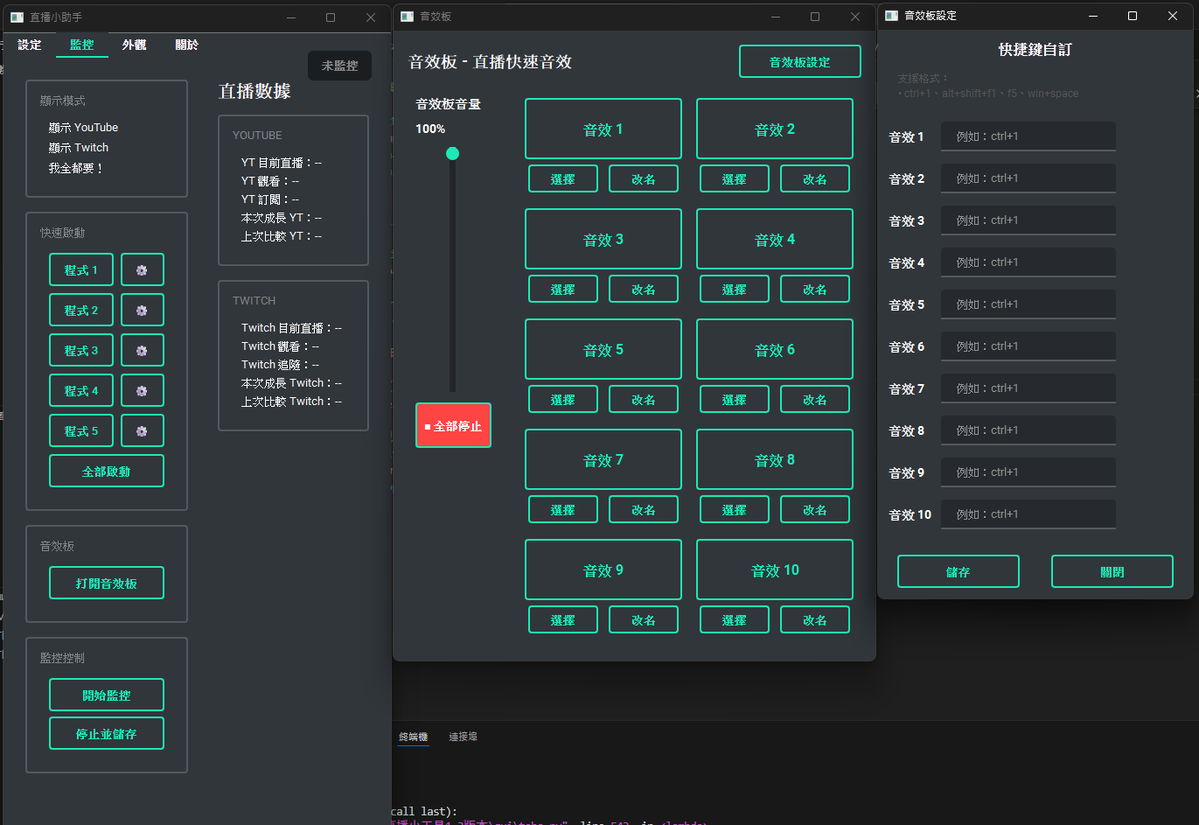This screenshot has width=1199, height=825.
Task: Open settings gear for 程式 4
Action: (x=141, y=391)
